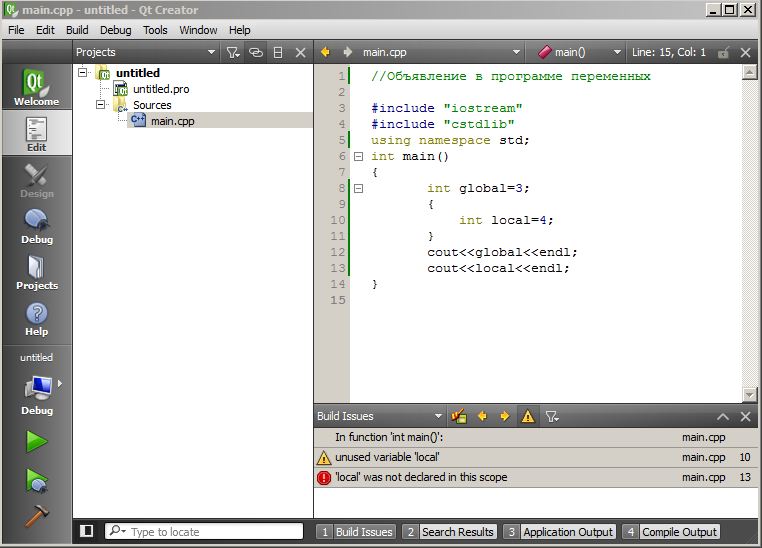Select the 'local' was not declared error
The height and width of the screenshot is (548, 762).
pos(536,478)
